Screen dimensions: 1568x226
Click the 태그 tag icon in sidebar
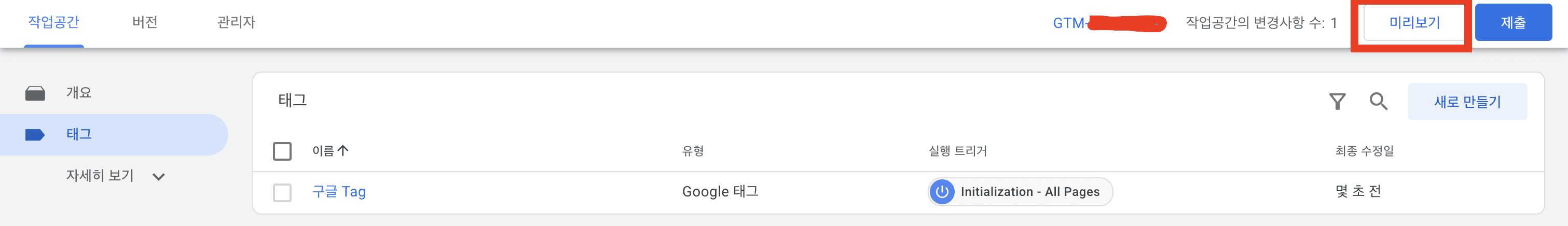tap(35, 134)
